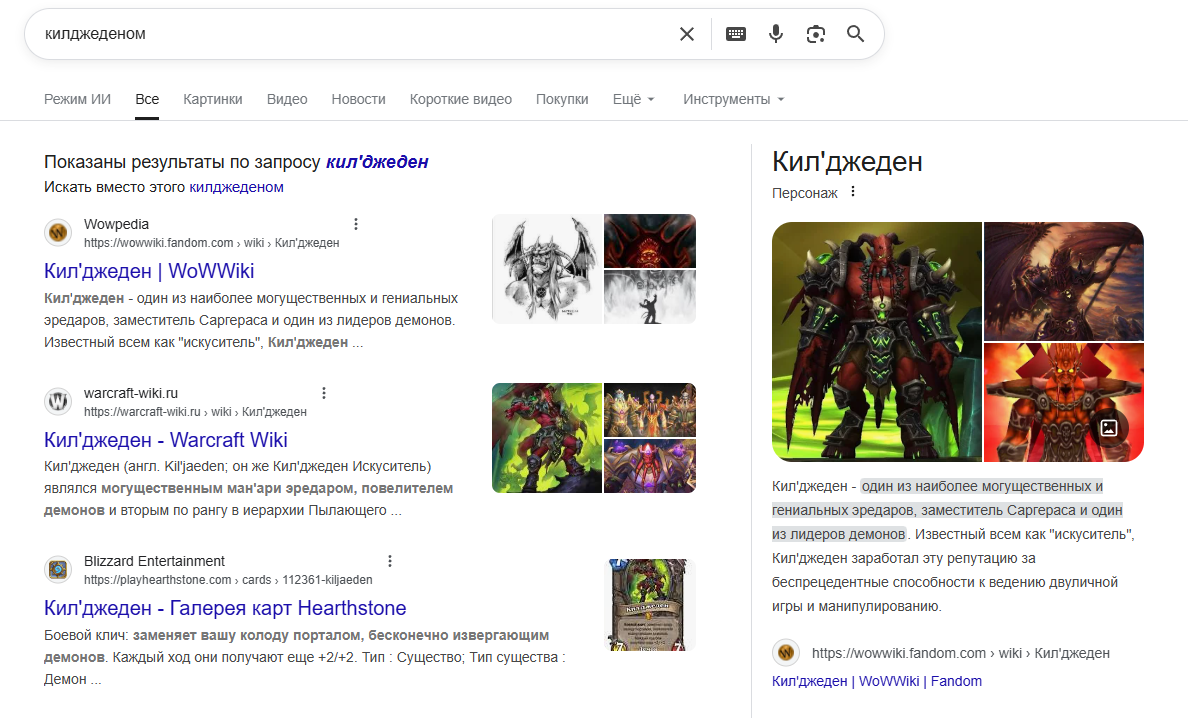Open search by image camera icon

[x=816, y=34]
